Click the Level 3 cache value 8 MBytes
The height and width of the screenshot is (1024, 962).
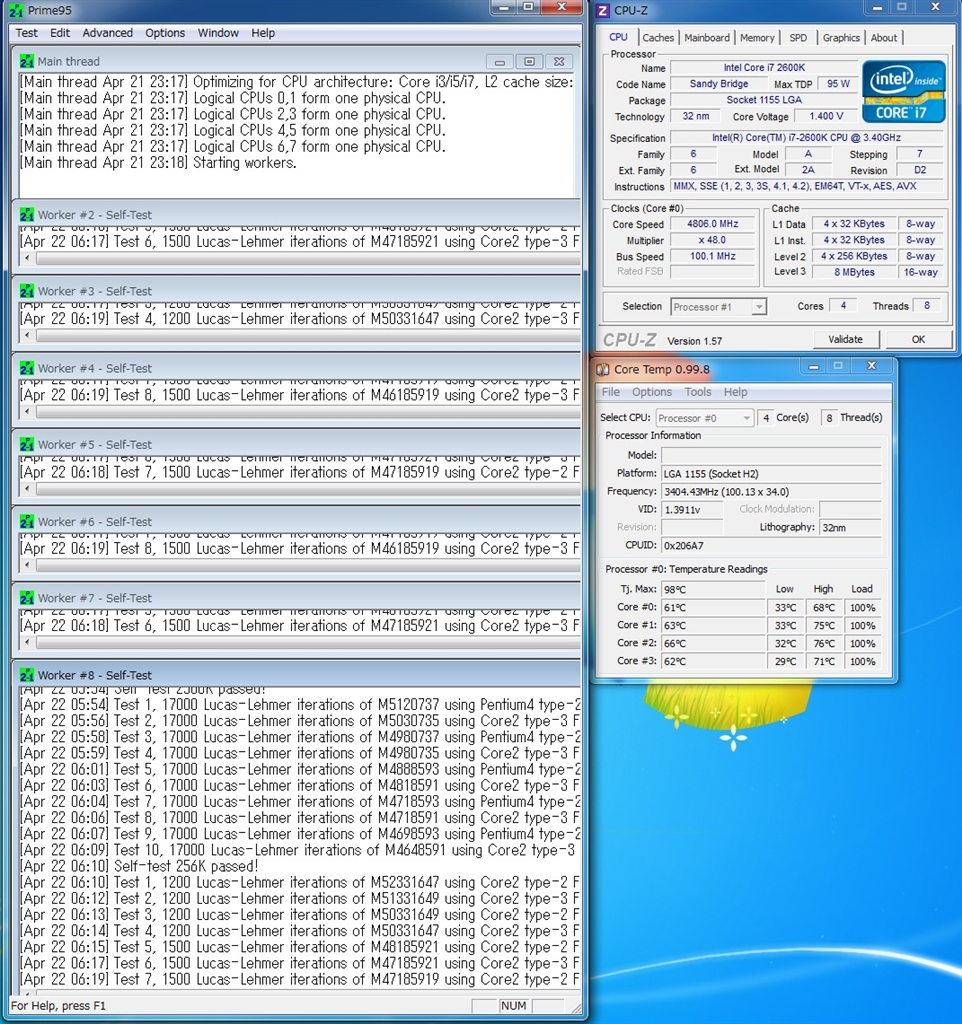click(854, 272)
